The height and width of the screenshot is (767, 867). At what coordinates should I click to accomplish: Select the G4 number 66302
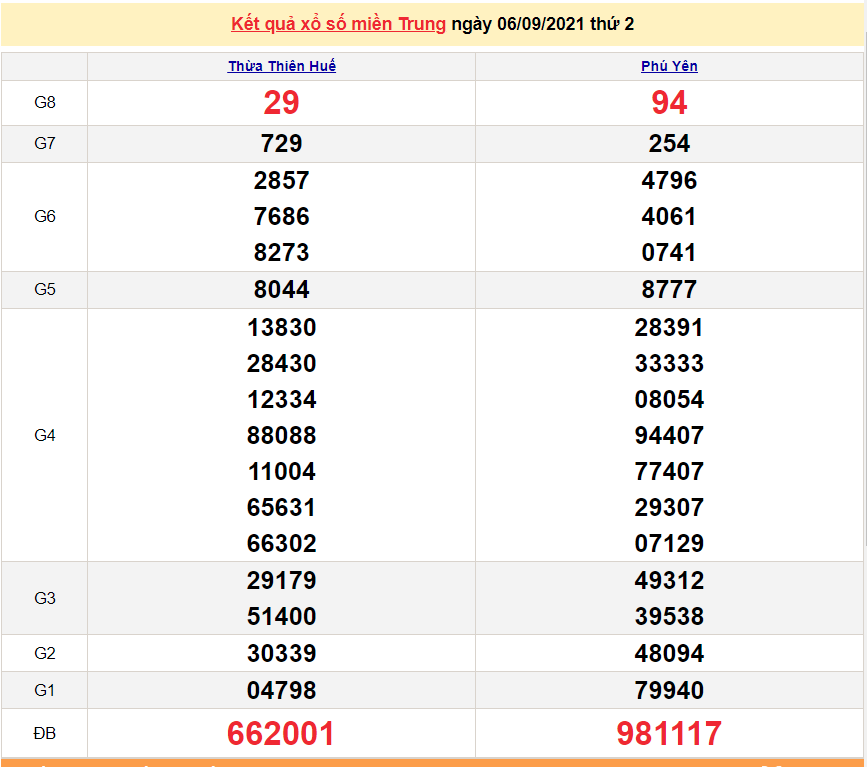pos(281,543)
